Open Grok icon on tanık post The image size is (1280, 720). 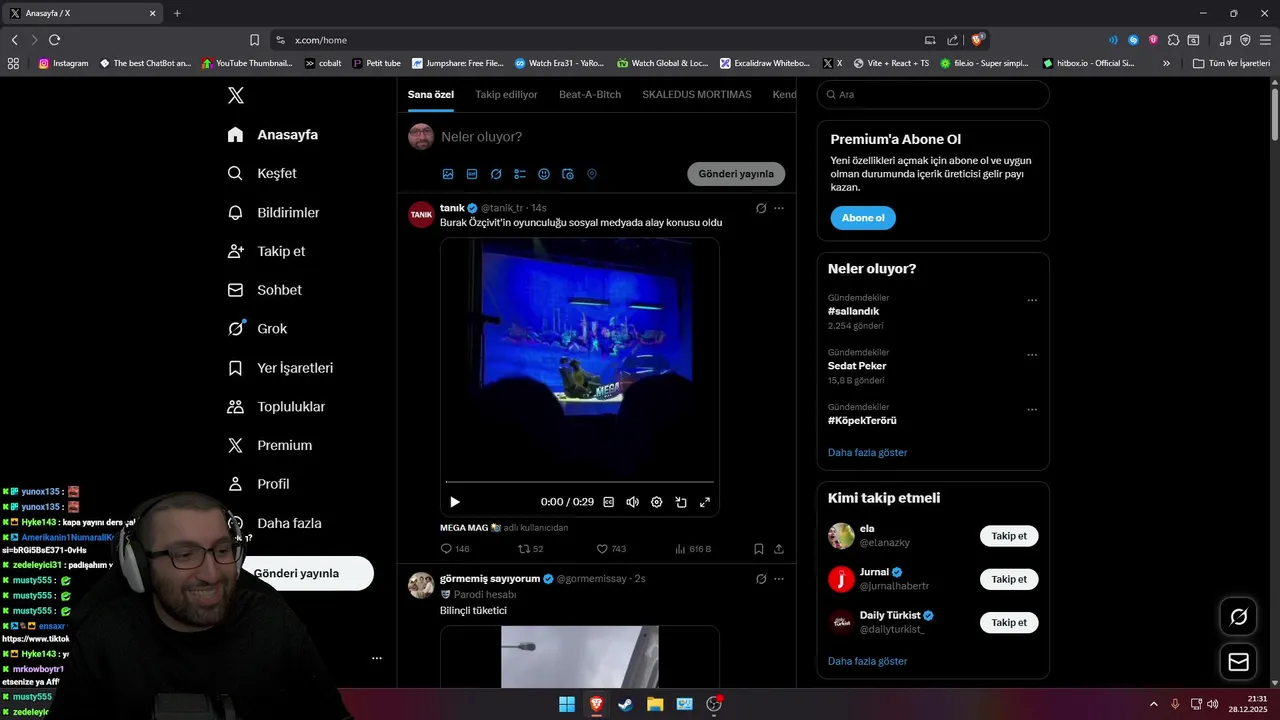[x=761, y=208]
